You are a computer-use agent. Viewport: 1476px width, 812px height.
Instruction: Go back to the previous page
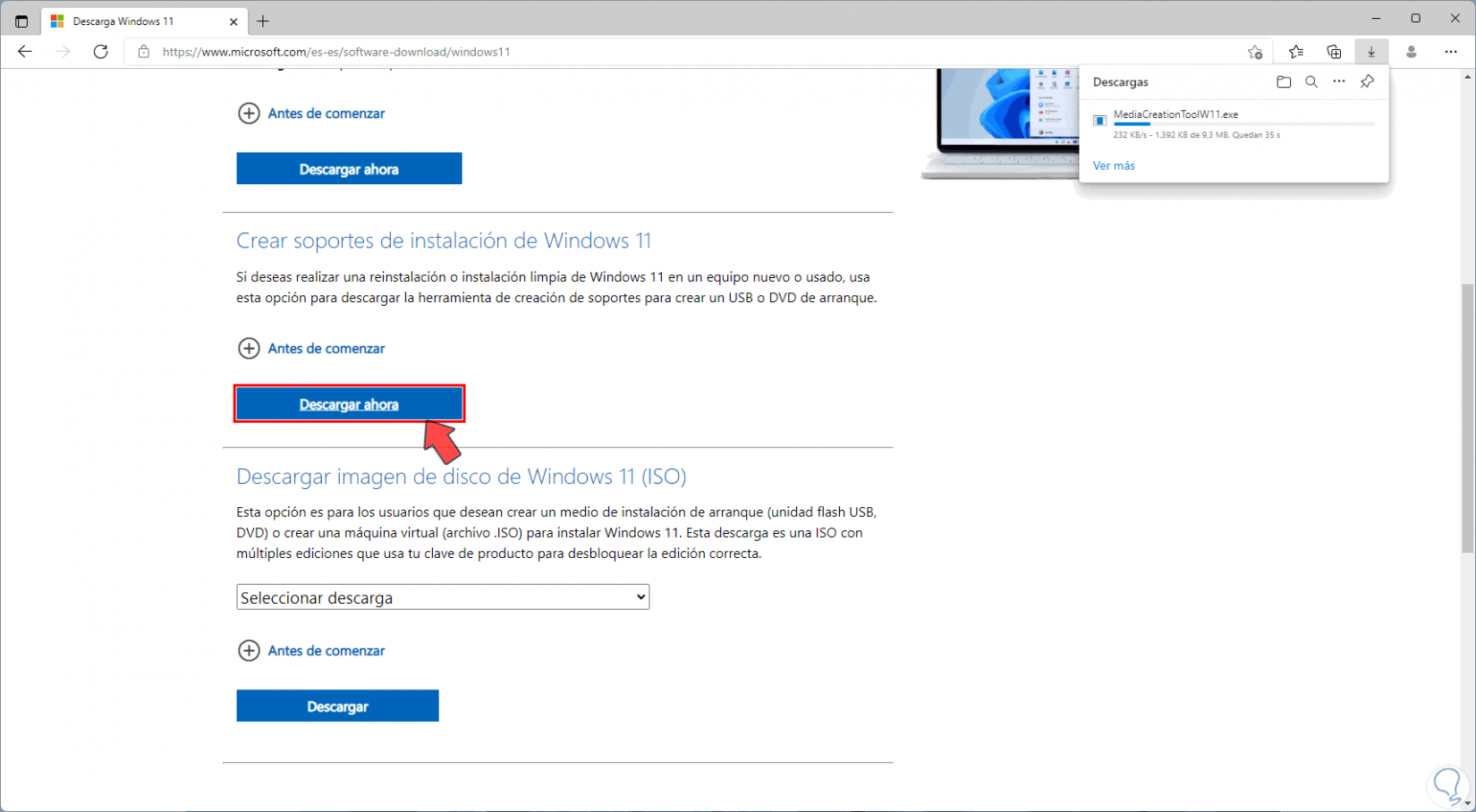click(x=25, y=52)
